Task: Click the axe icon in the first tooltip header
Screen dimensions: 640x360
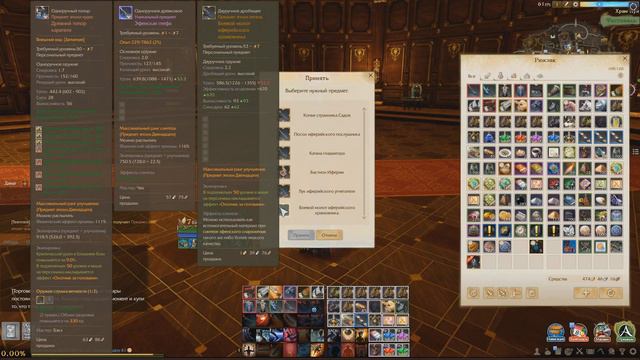Action: click(x=42, y=13)
